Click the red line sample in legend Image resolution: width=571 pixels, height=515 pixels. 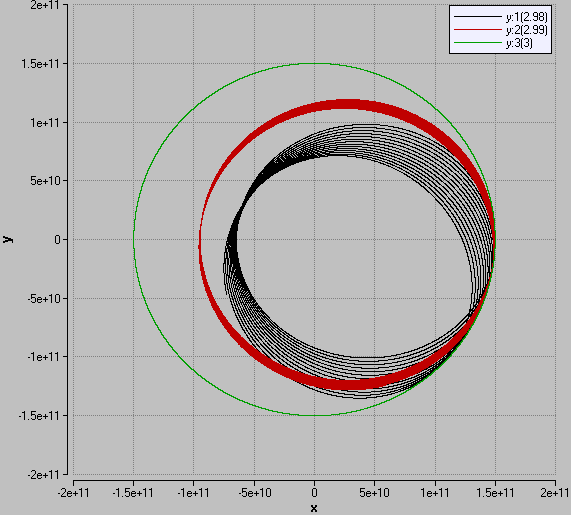(x=478, y=30)
